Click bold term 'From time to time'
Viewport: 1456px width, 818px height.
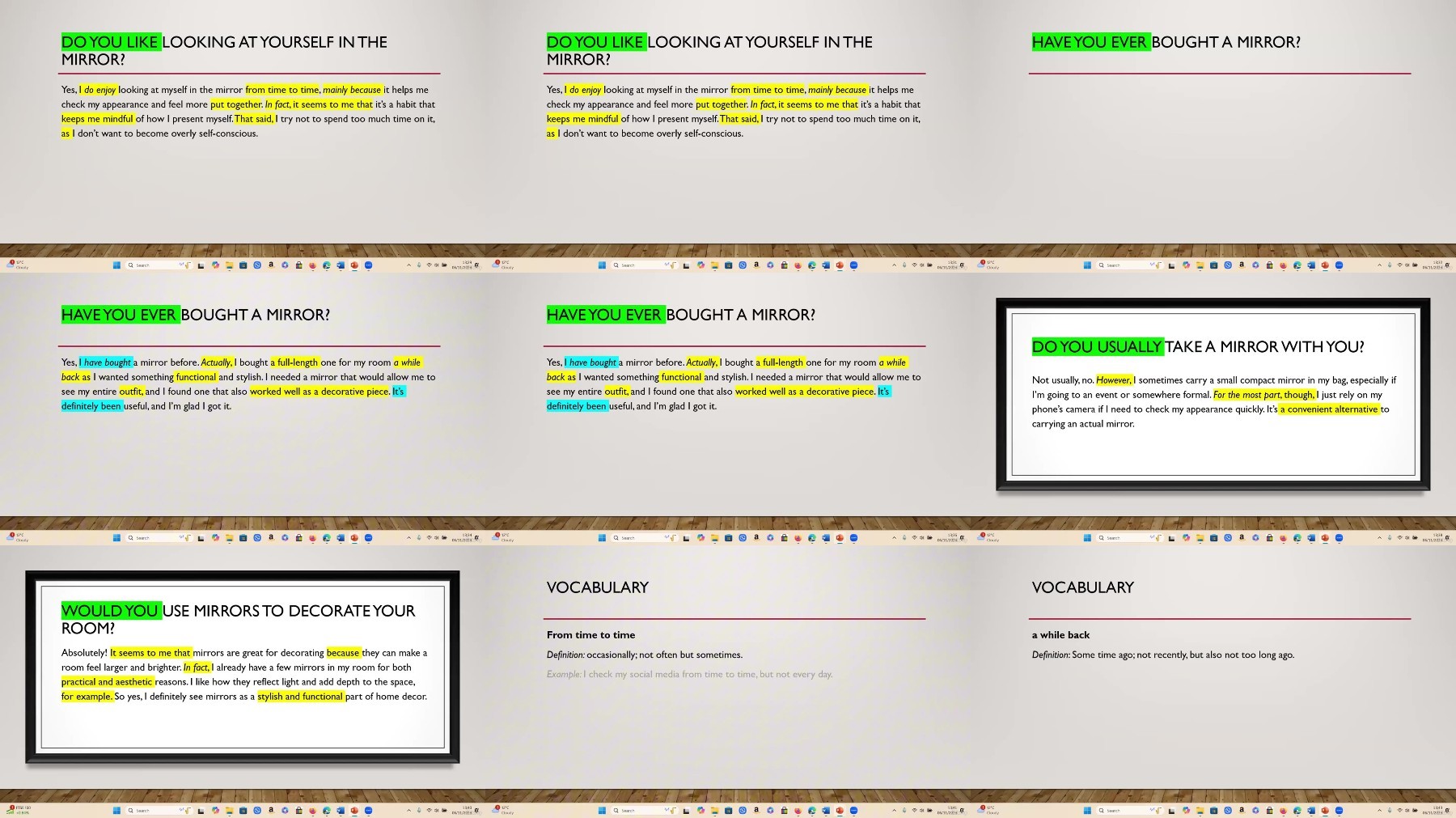590,635
